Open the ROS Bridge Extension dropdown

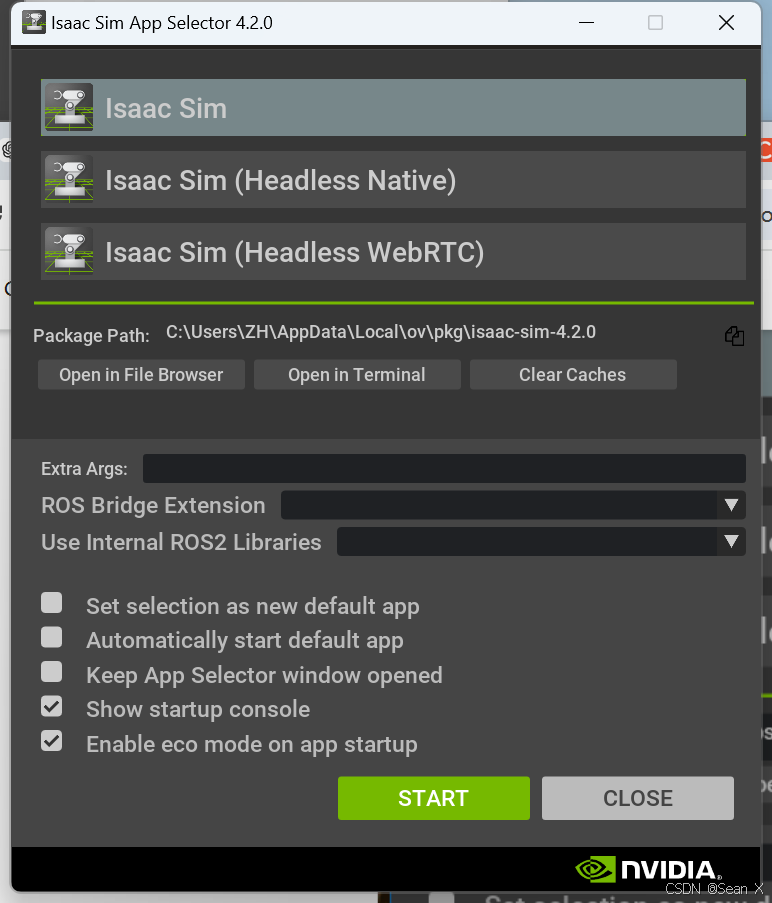[513, 505]
